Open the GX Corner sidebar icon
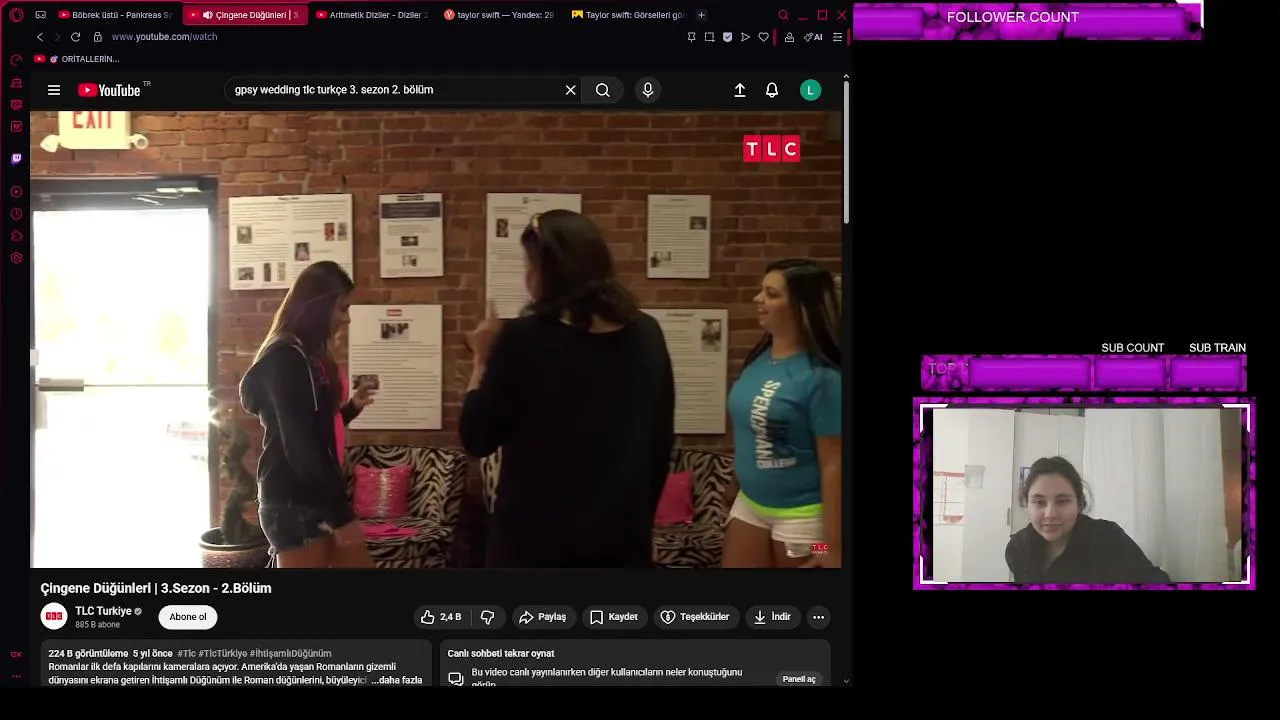1280x720 pixels. (16, 654)
